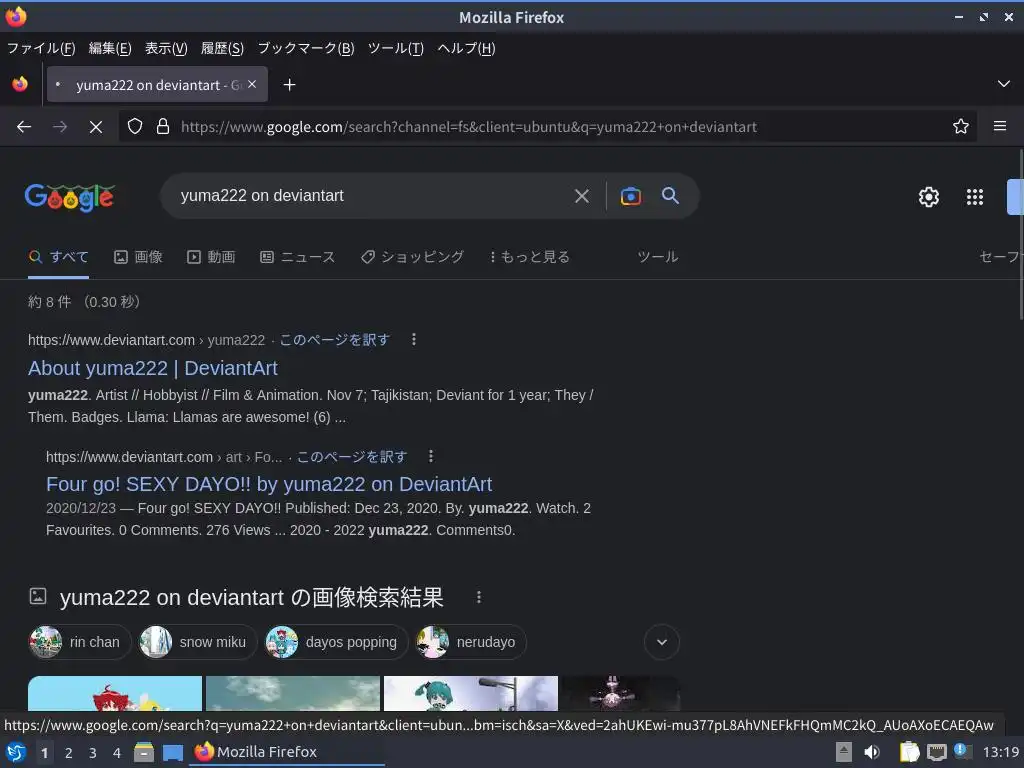Switch to 画像 images tab
This screenshot has height=768, width=1024.
pyautogui.click(x=138, y=257)
